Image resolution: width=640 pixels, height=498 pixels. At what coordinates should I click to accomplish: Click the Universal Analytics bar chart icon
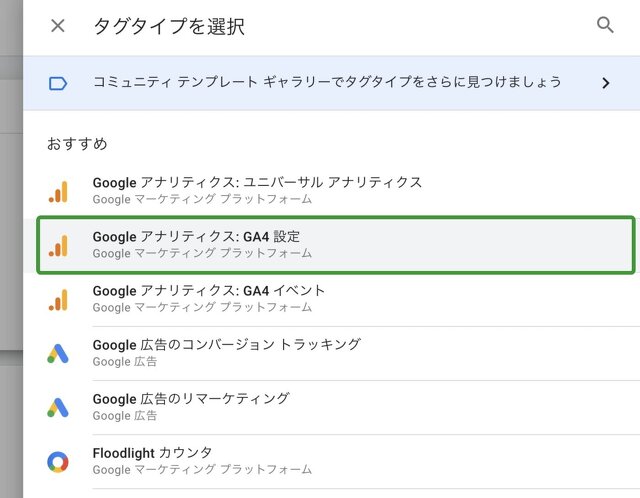58,191
